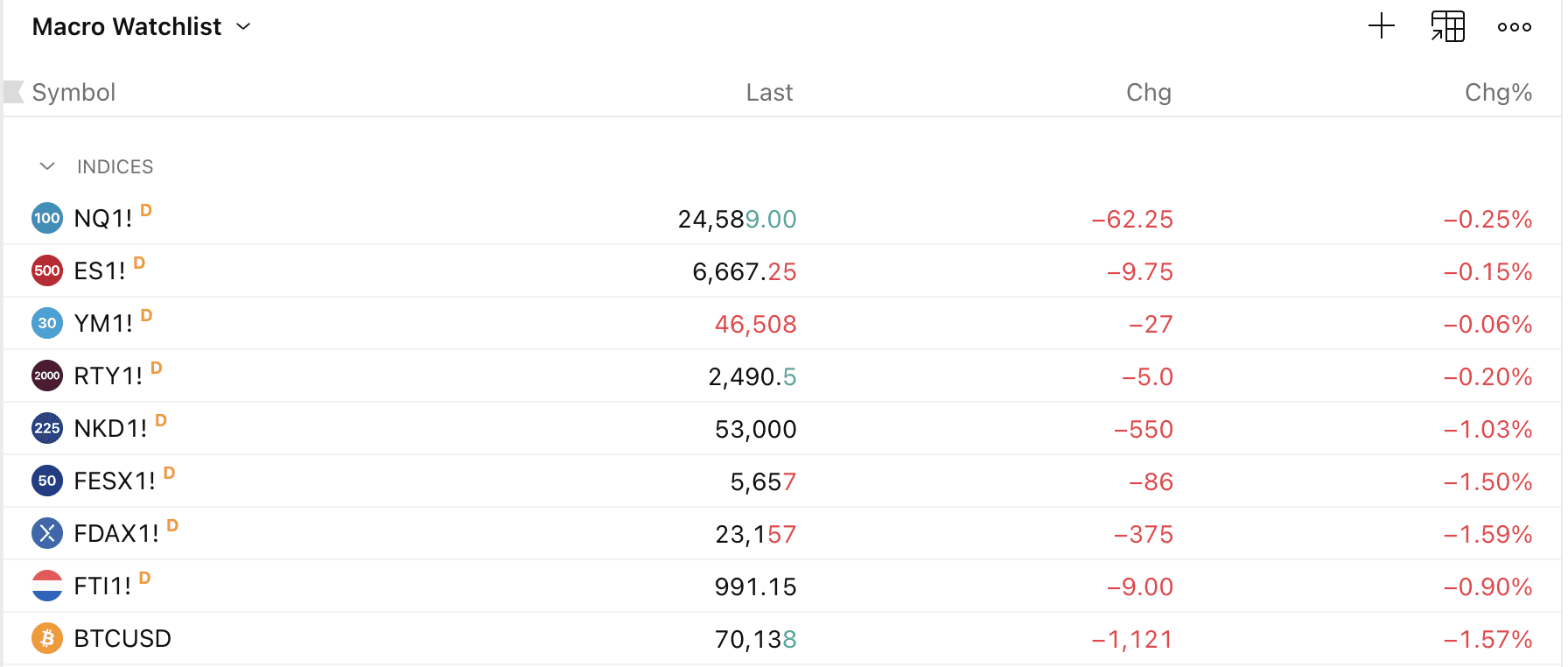Click the YM1! Dow 30 logo icon
The width and height of the screenshot is (1568, 667).
[47, 323]
